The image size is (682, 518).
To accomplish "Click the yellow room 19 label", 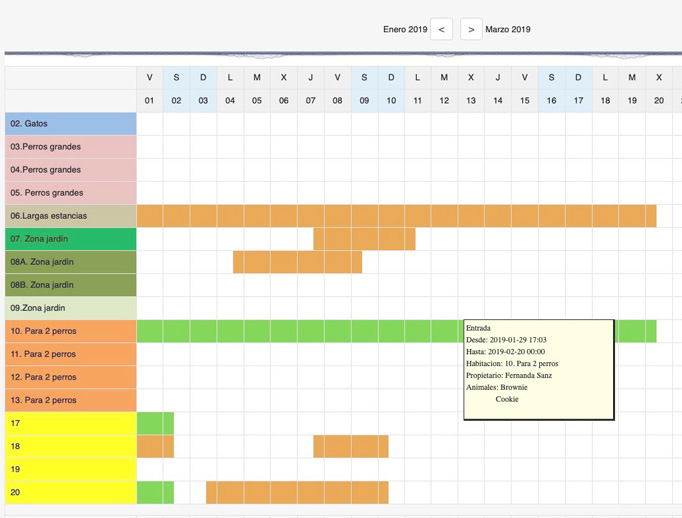I will click(x=71, y=469).
